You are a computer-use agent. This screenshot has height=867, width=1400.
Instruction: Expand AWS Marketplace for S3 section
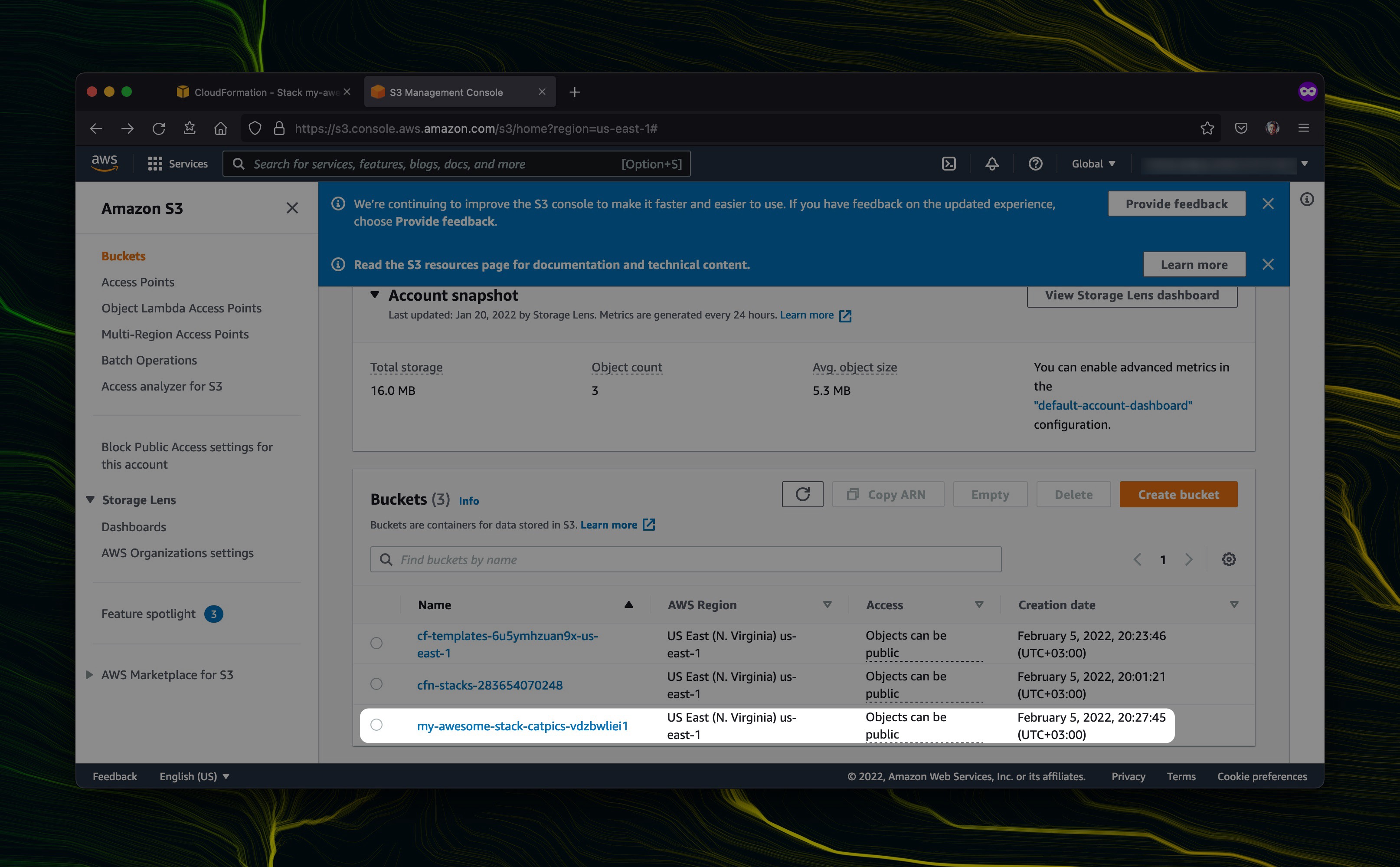coord(89,675)
